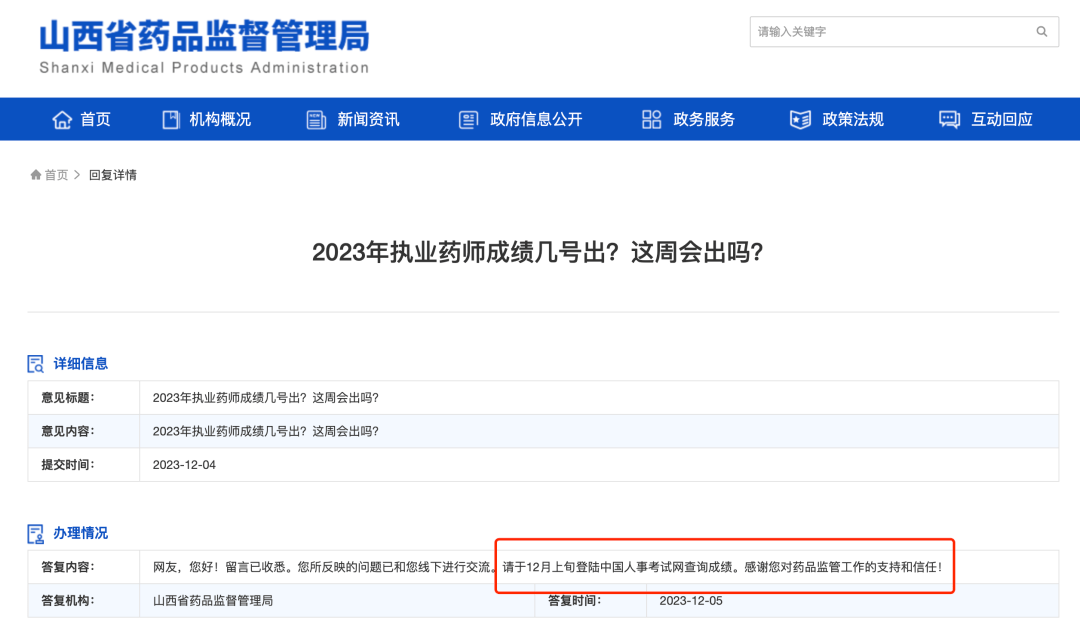Focus the keyword search input field
This screenshot has height=637, width=1080.
904,32
